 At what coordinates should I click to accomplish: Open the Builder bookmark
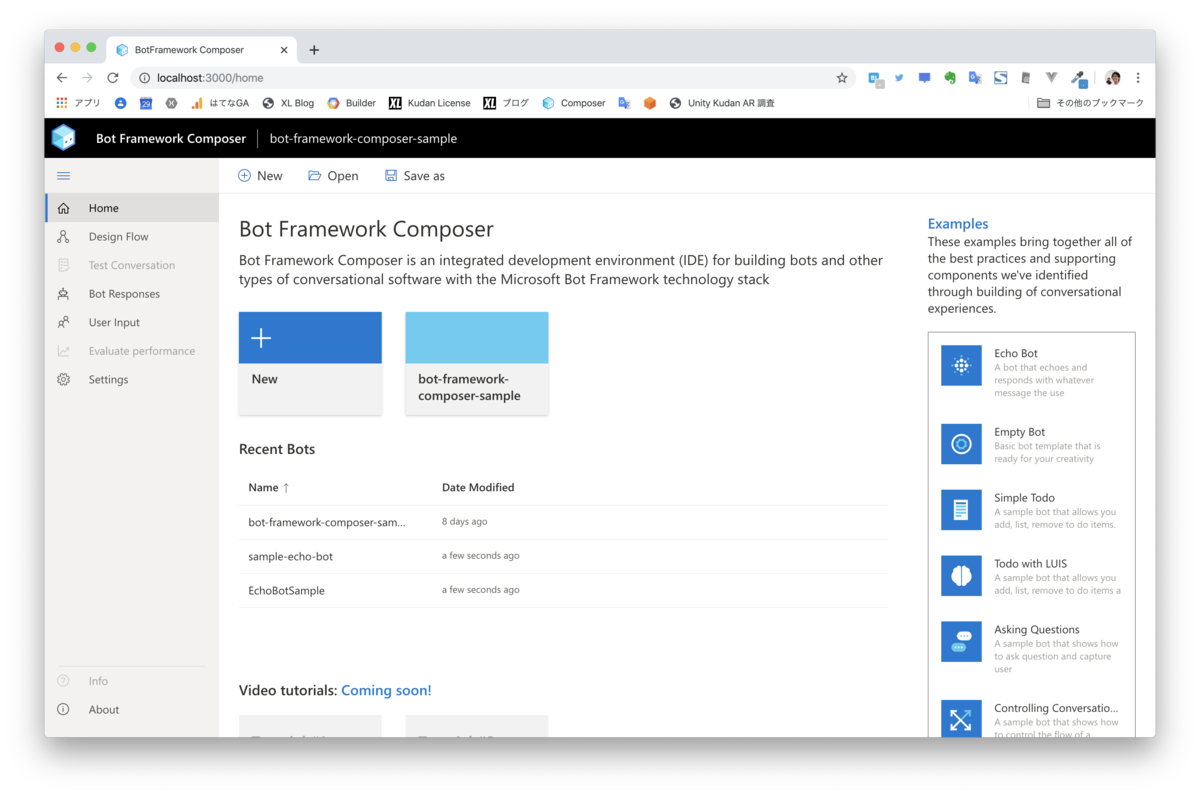click(352, 103)
